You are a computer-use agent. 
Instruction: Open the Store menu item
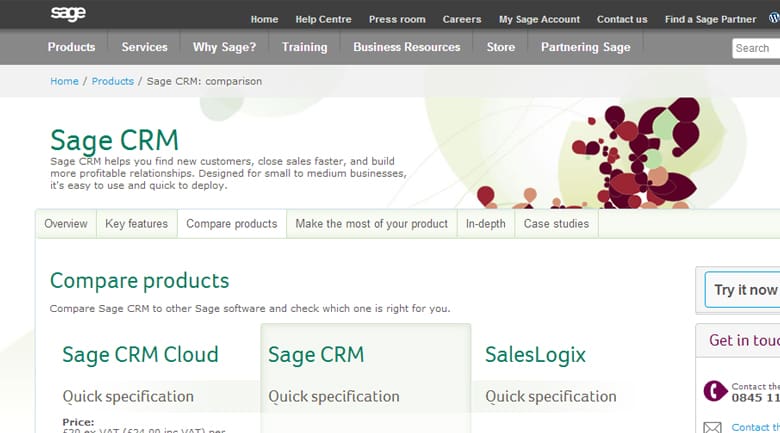500,47
